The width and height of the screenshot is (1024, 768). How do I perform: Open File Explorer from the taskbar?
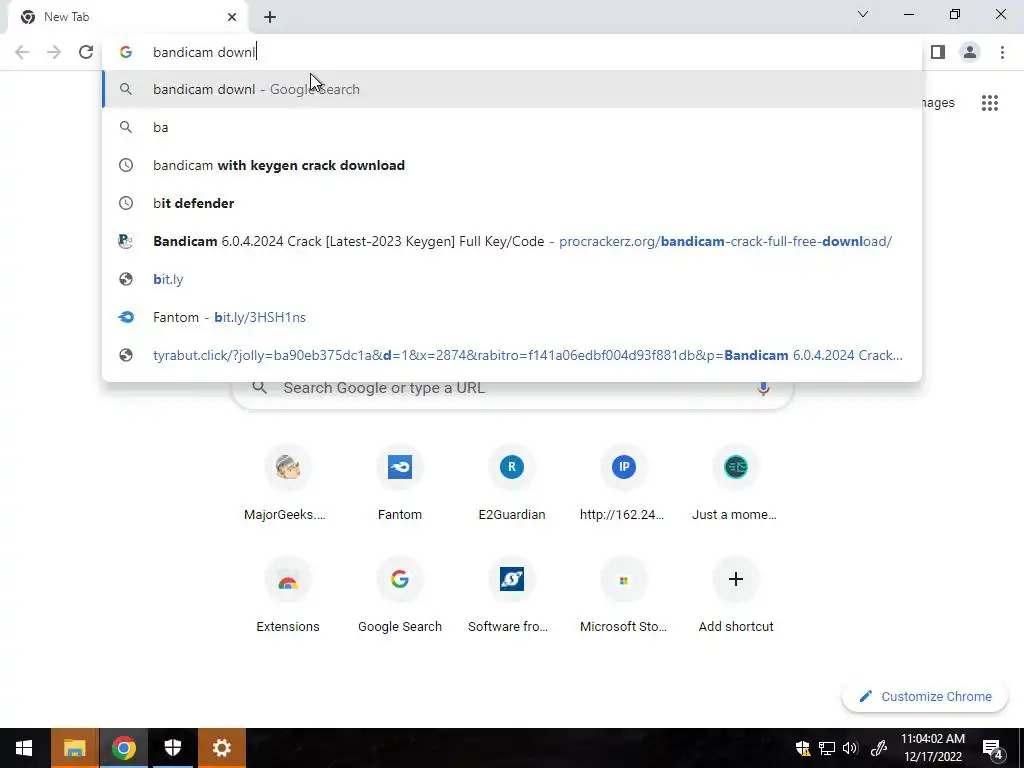point(74,748)
